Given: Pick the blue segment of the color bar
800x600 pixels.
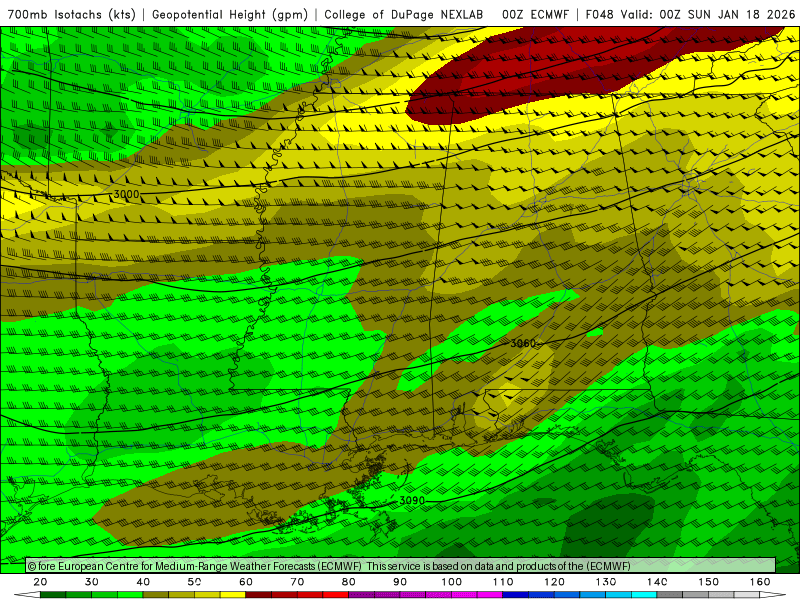Looking at the screenshot, I should [515, 595].
